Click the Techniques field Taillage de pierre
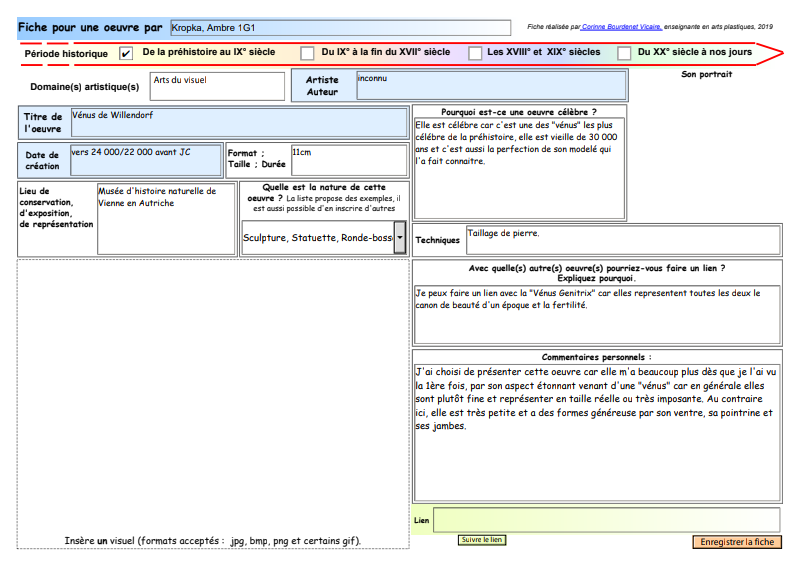This screenshot has height=566, width=800. point(622,240)
